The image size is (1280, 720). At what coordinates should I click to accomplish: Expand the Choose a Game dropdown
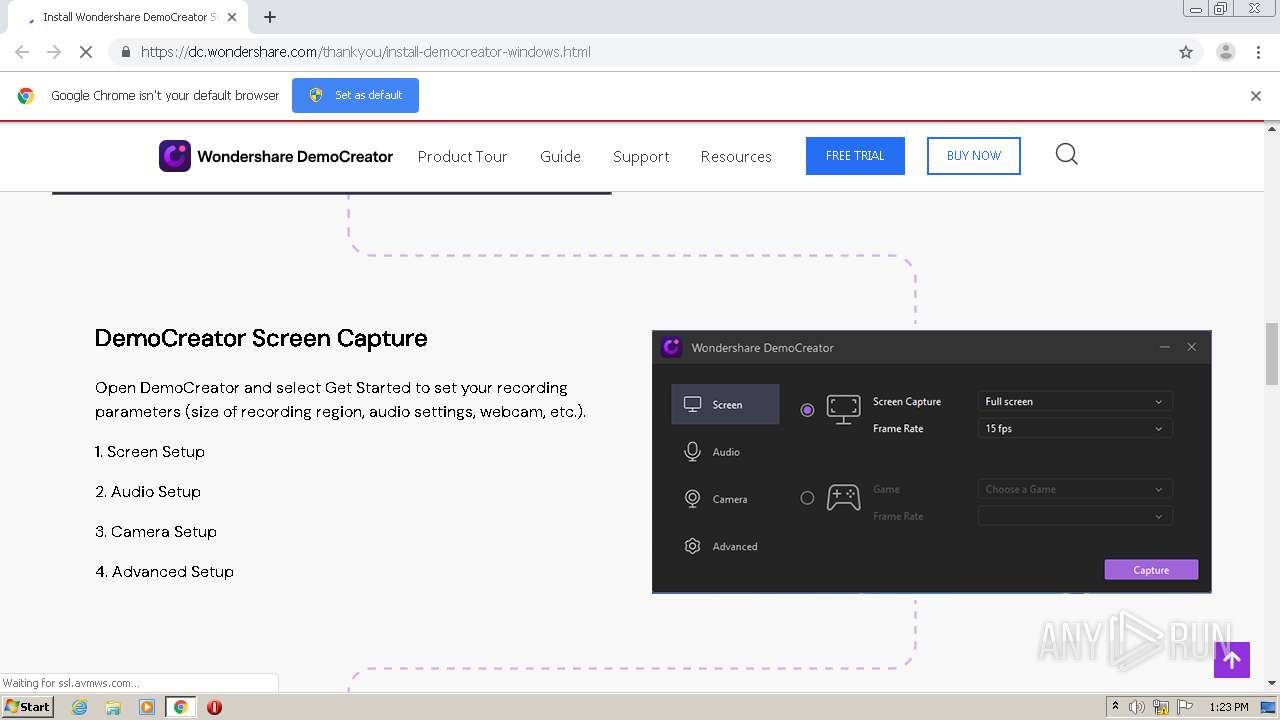coord(1075,489)
